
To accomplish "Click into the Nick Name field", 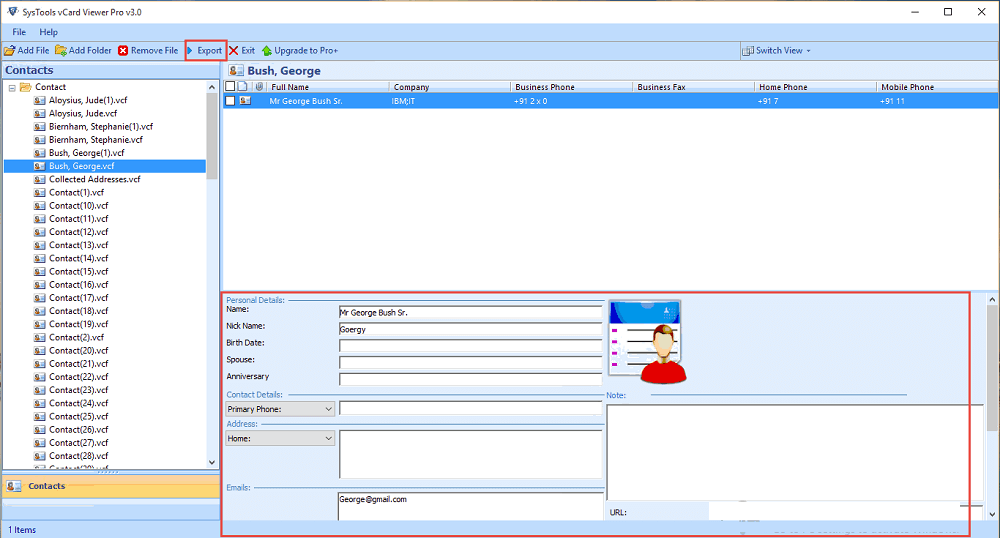I will point(471,330).
